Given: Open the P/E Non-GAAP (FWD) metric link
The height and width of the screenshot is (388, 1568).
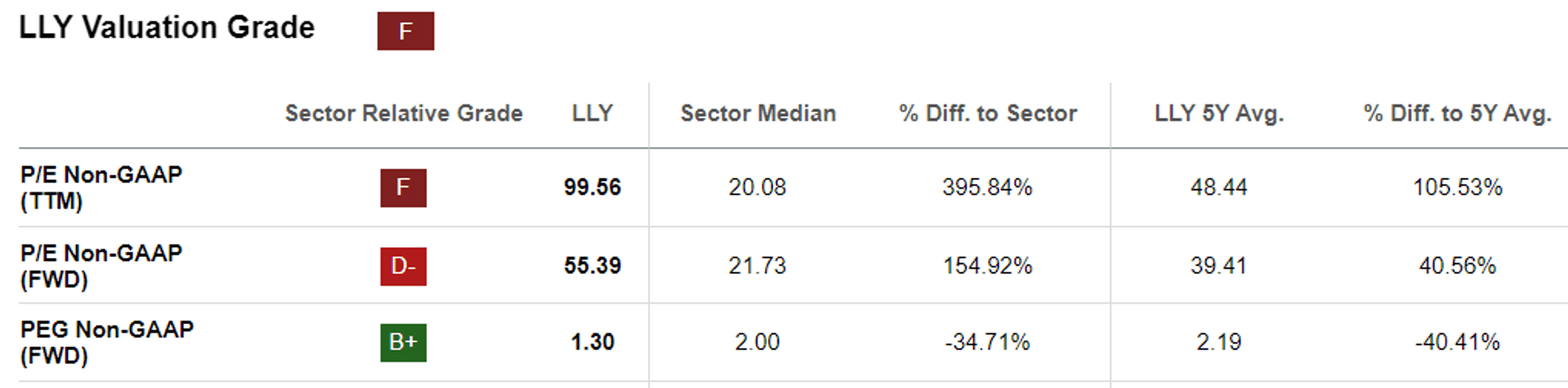Looking at the screenshot, I should click(x=101, y=266).
